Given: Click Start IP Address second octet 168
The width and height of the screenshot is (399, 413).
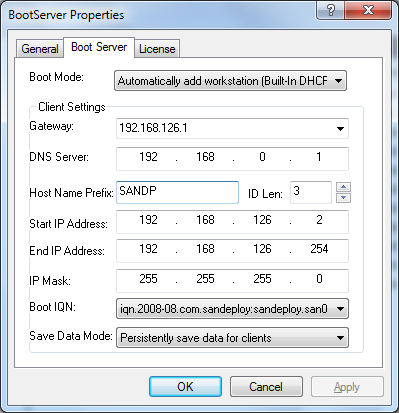Looking at the screenshot, I should [205, 220].
